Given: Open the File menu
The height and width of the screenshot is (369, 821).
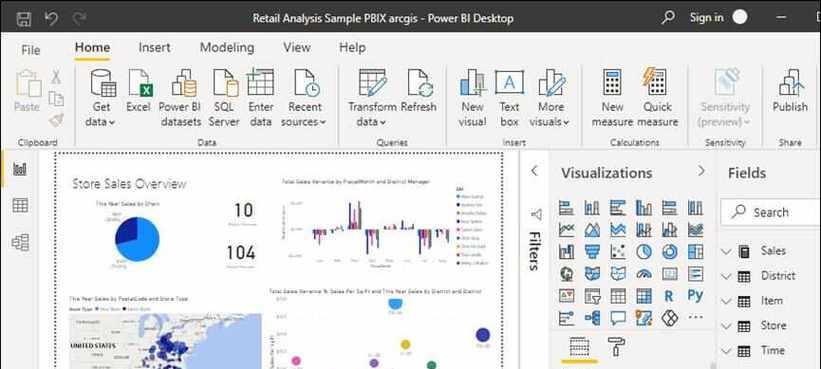Looking at the screenshot, I should tap(30, 50).
